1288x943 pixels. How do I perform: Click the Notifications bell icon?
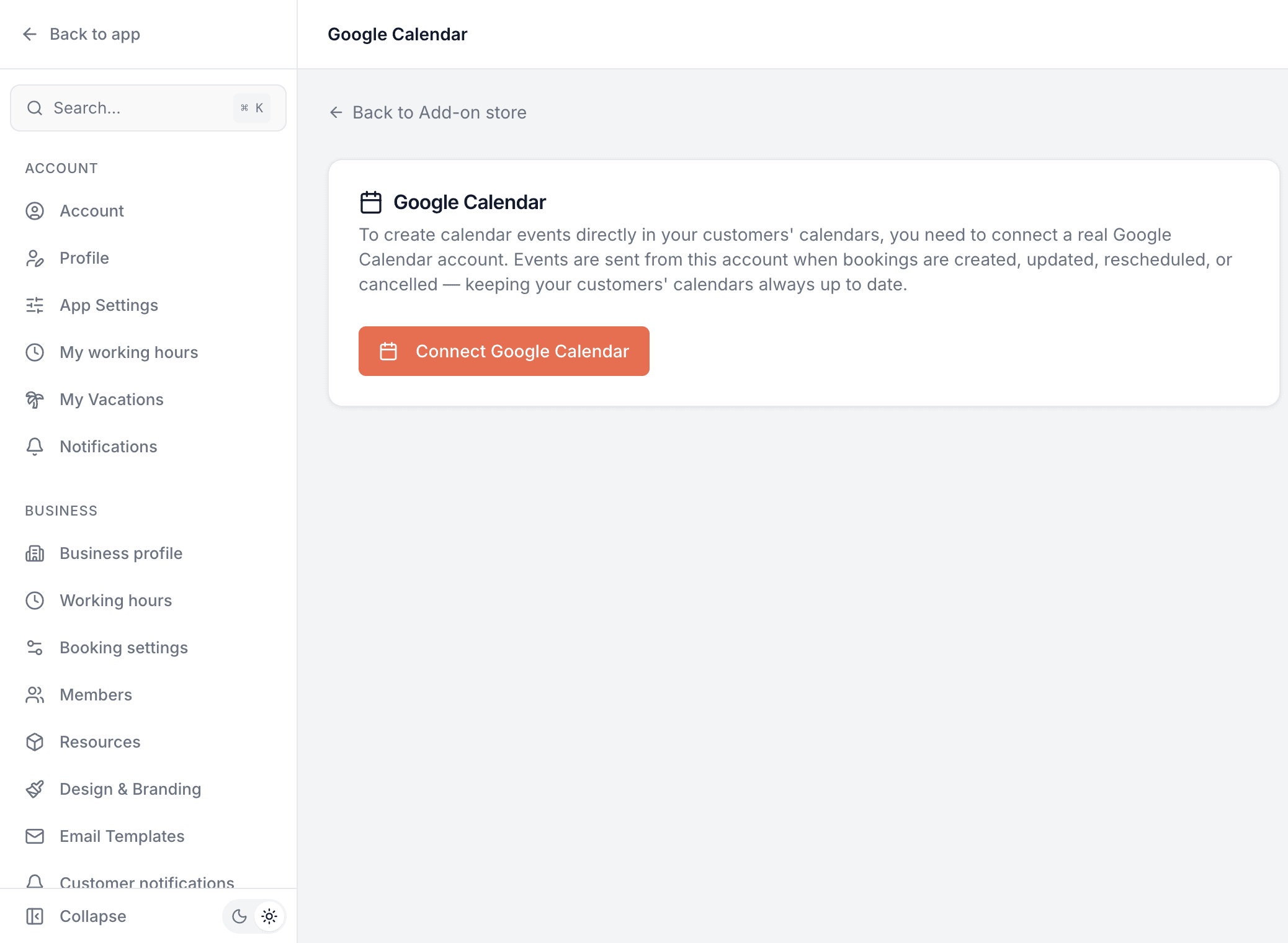click(35, 447)
